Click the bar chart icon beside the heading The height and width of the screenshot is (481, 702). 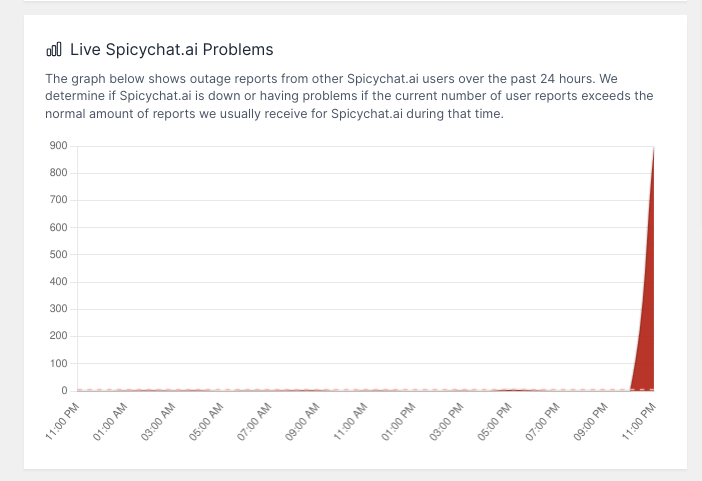click(54, 49)
